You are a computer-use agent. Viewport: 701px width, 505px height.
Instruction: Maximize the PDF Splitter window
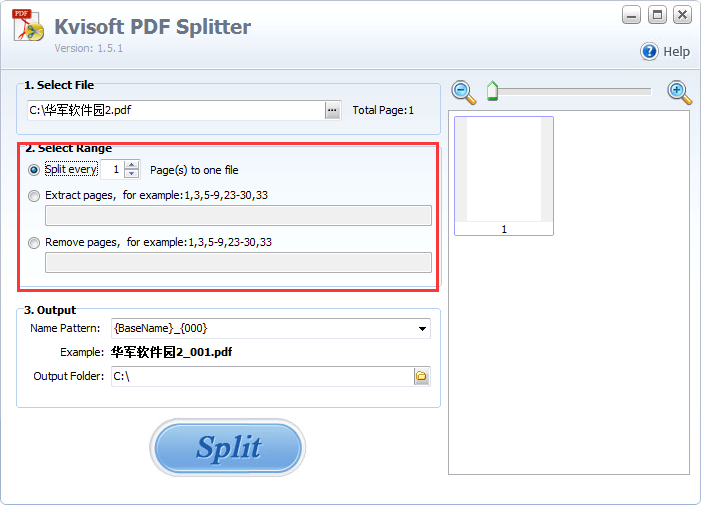[657, 15]
